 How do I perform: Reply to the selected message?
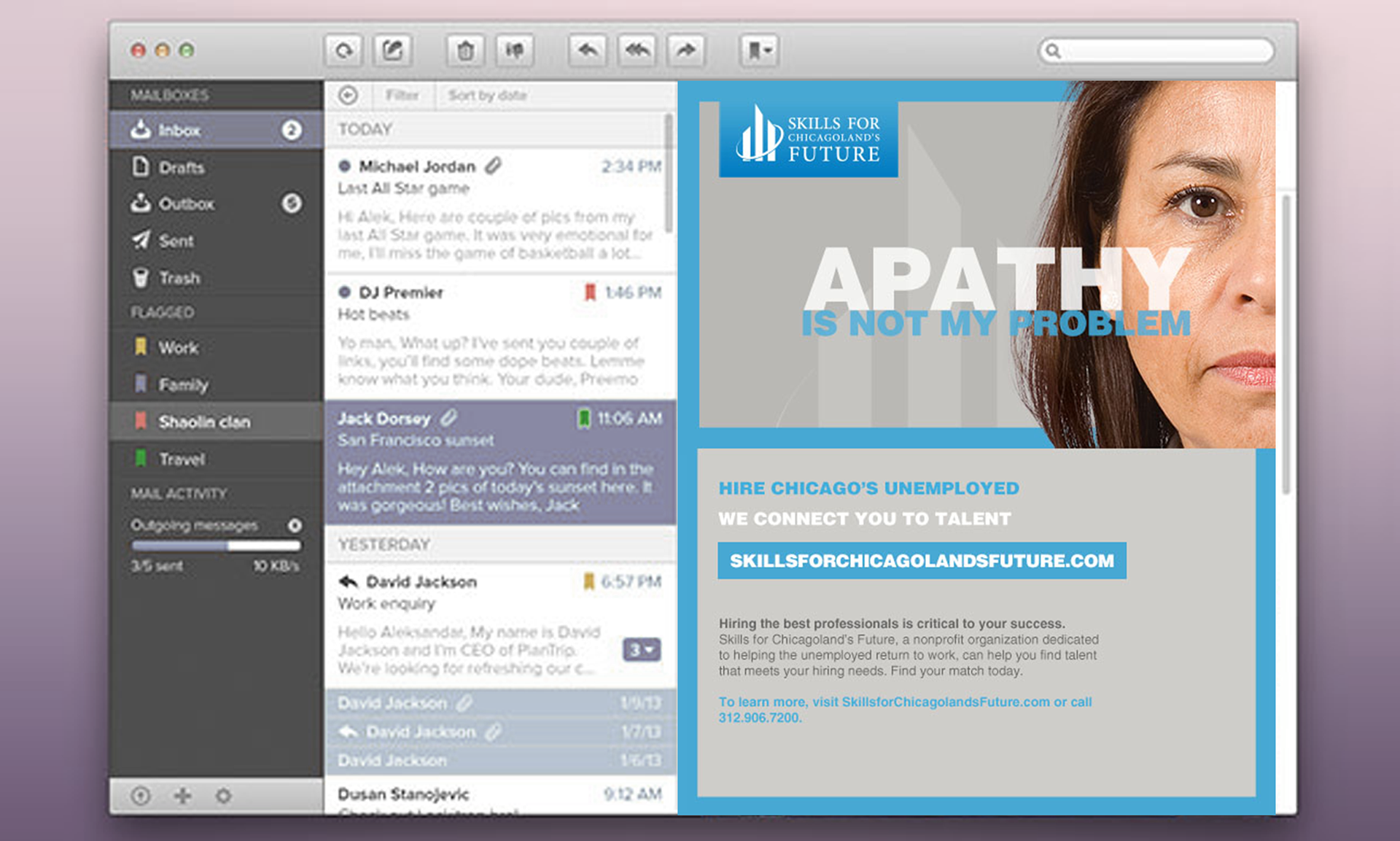click(x=588, y=50)
